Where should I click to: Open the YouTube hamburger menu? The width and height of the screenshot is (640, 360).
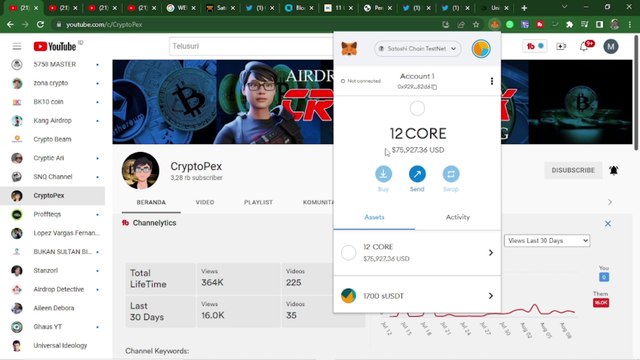click(17, 46)
